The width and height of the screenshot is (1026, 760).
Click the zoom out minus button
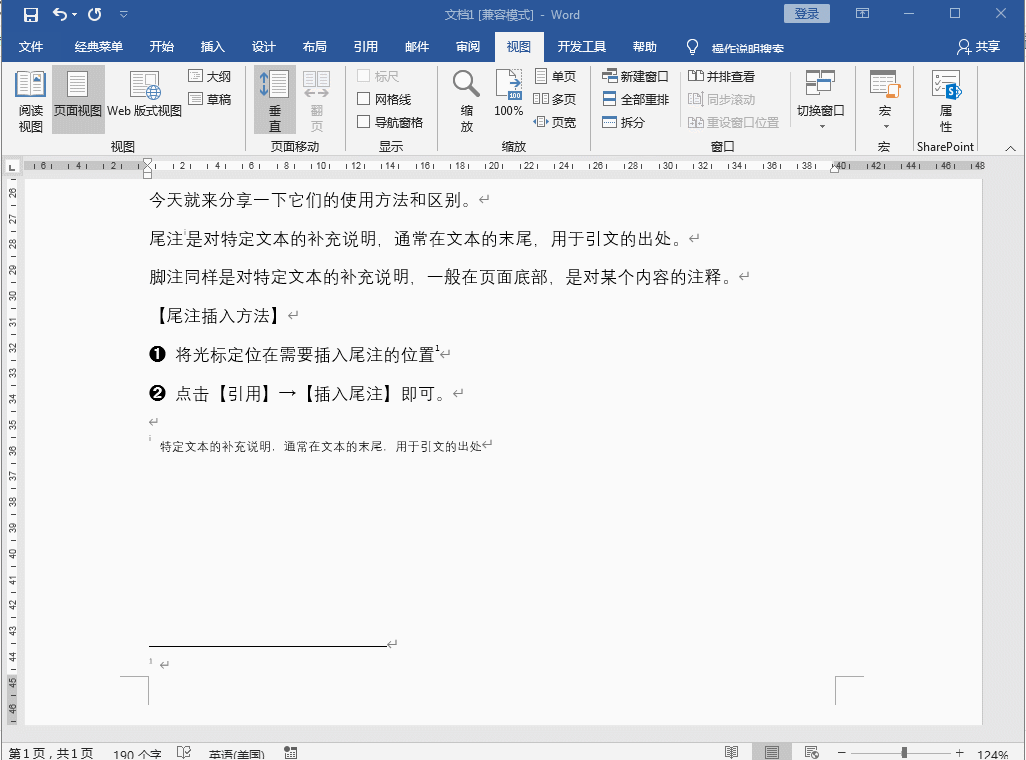pyautogui.click(x=842, y=753)
